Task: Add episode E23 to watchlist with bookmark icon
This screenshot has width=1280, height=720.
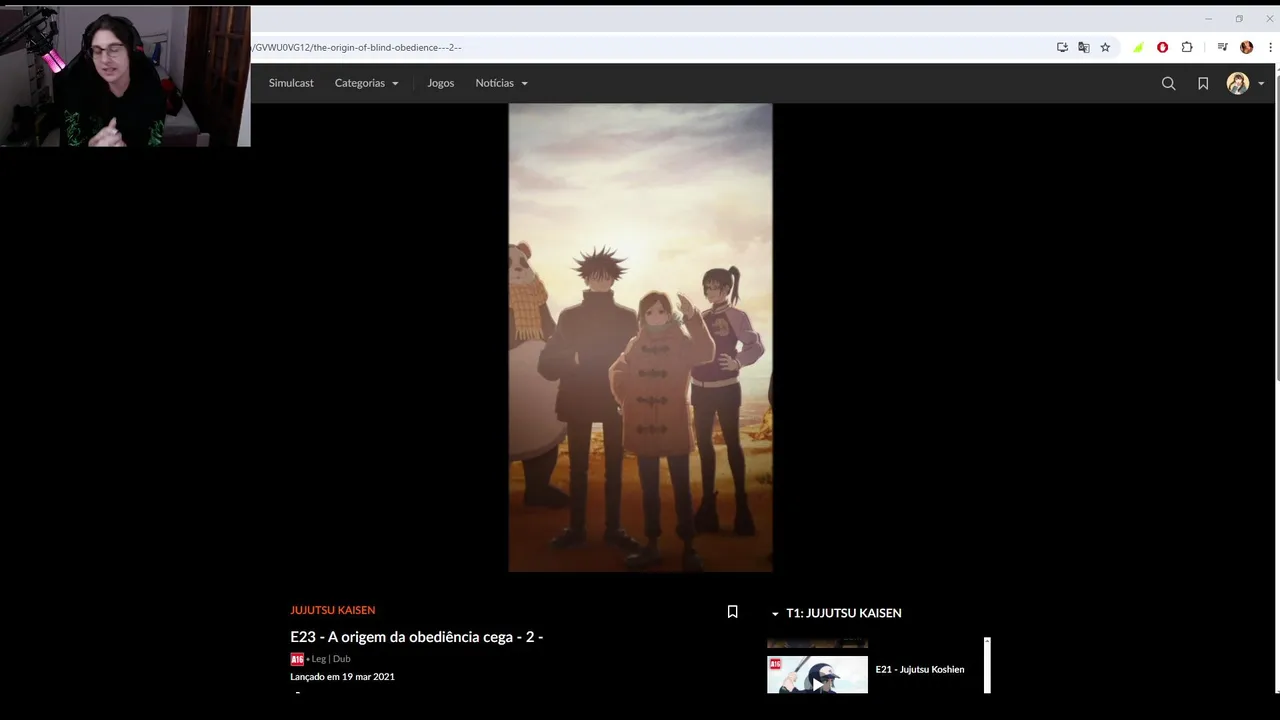Action: (732, 612)
